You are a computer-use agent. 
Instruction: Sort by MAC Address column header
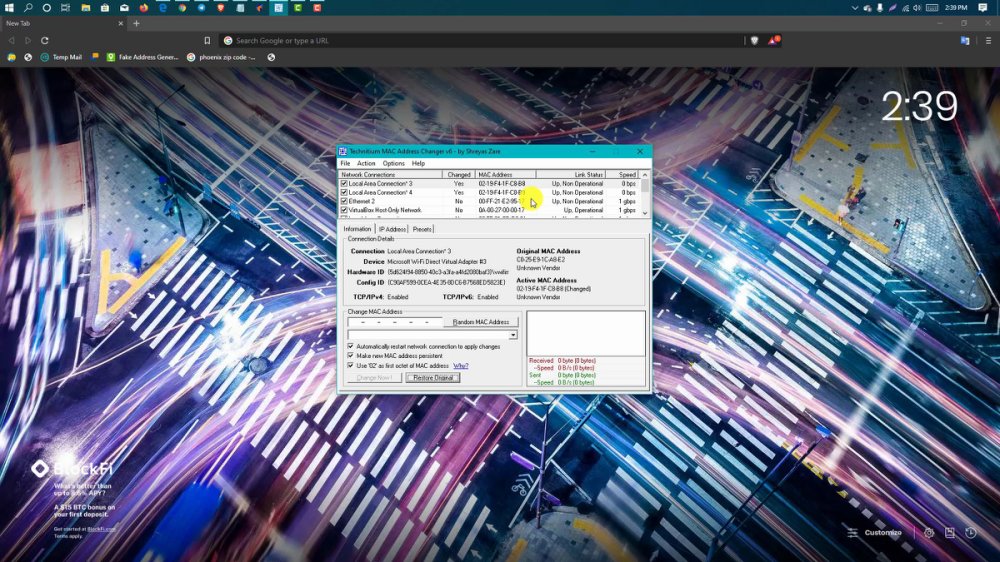506,174
